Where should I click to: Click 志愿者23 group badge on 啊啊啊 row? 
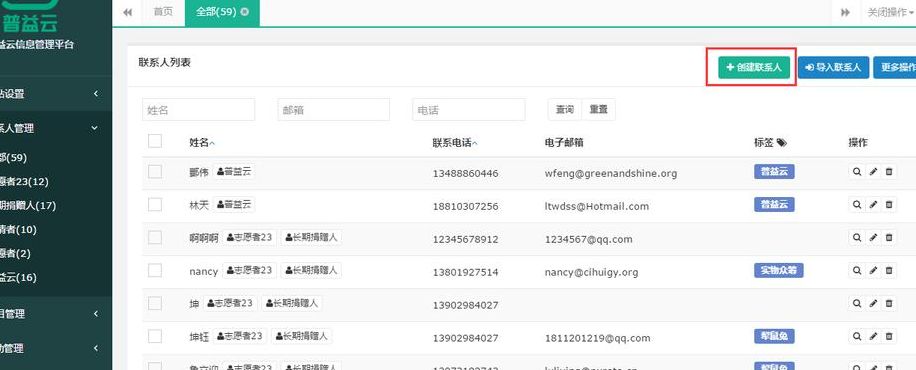249,237
